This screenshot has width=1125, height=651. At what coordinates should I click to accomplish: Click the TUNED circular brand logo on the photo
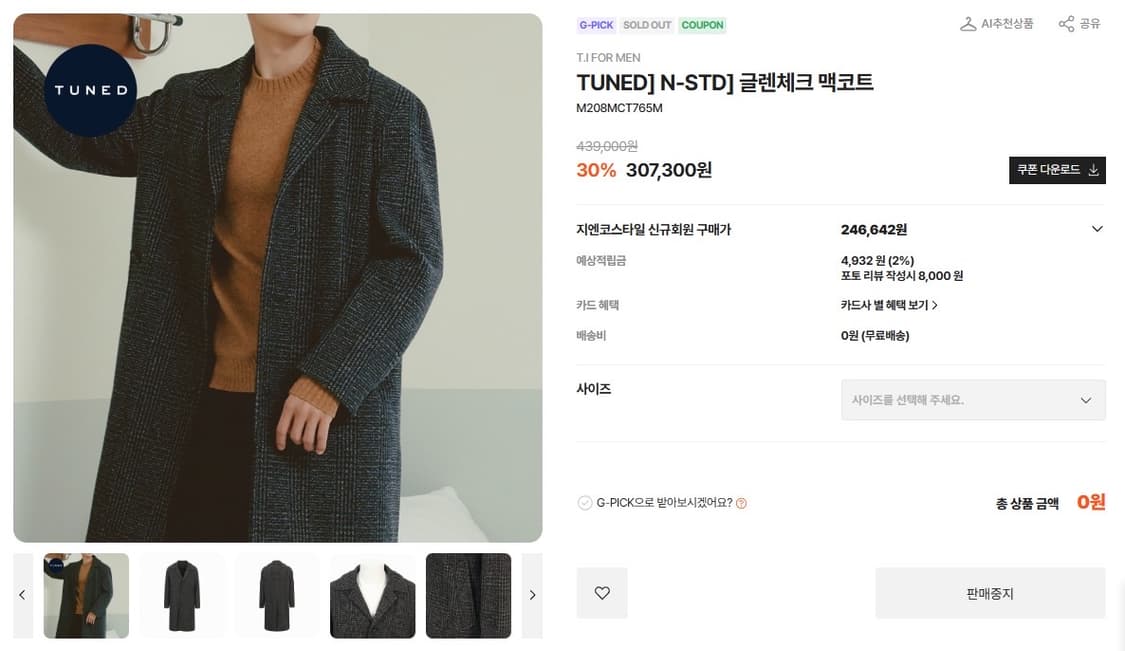90,90
